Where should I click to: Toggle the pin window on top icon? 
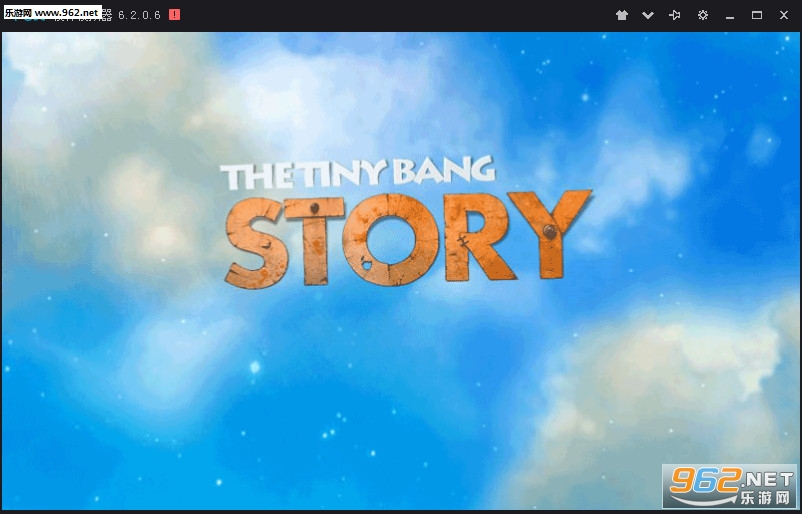click(x=675, y=15)
